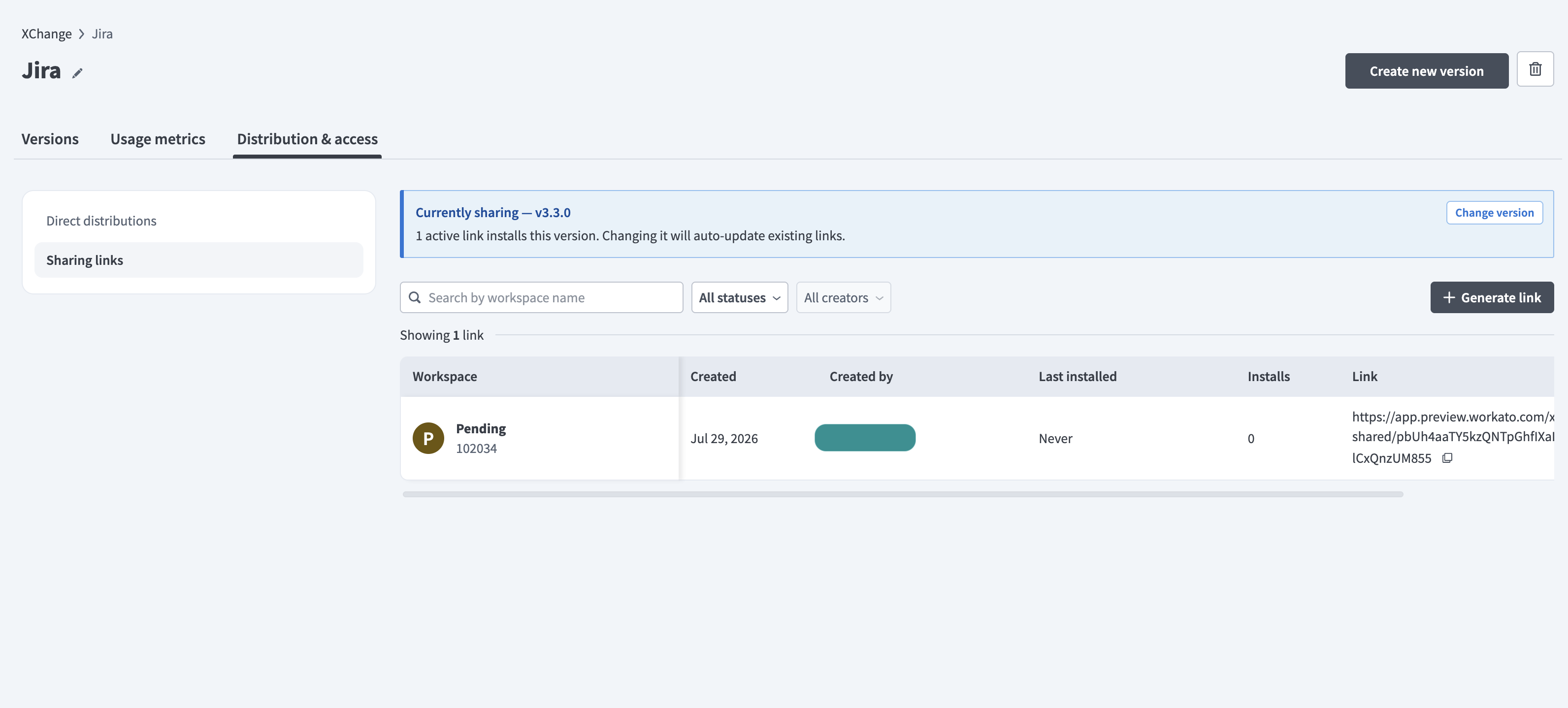Screen dimensions: 1568x708
Task: Select Sharing links in sidebar
Action: click(x=198, y=260)
